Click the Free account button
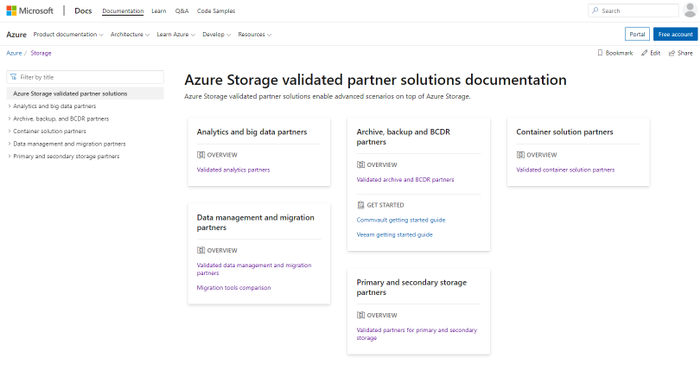700x371 pixels. (x=675, y=34)
